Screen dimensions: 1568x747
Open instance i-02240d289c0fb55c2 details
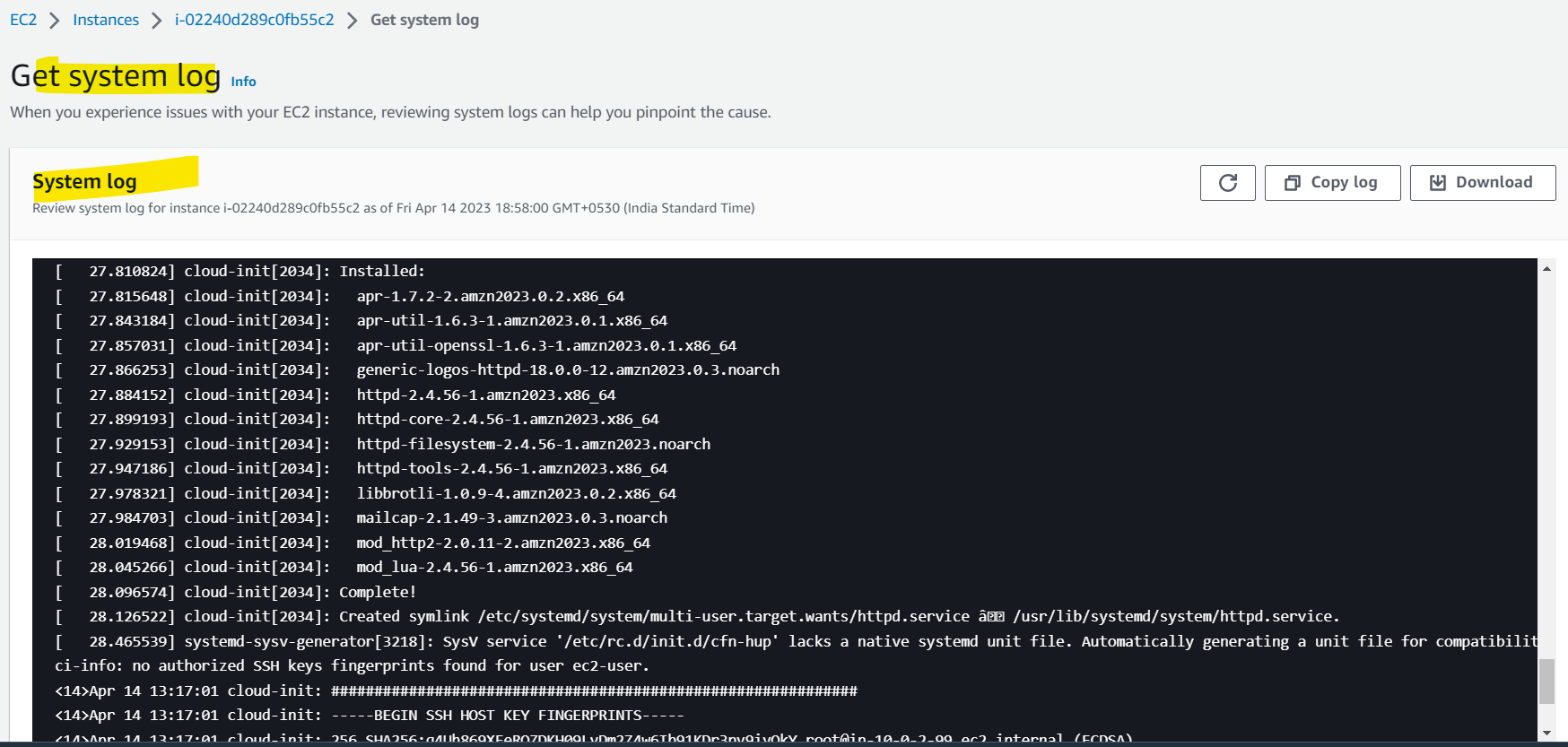tap(254, 19)
